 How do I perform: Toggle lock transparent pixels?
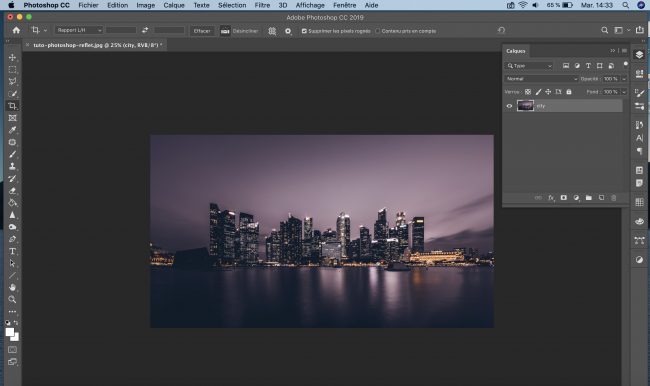pos(528,92)
